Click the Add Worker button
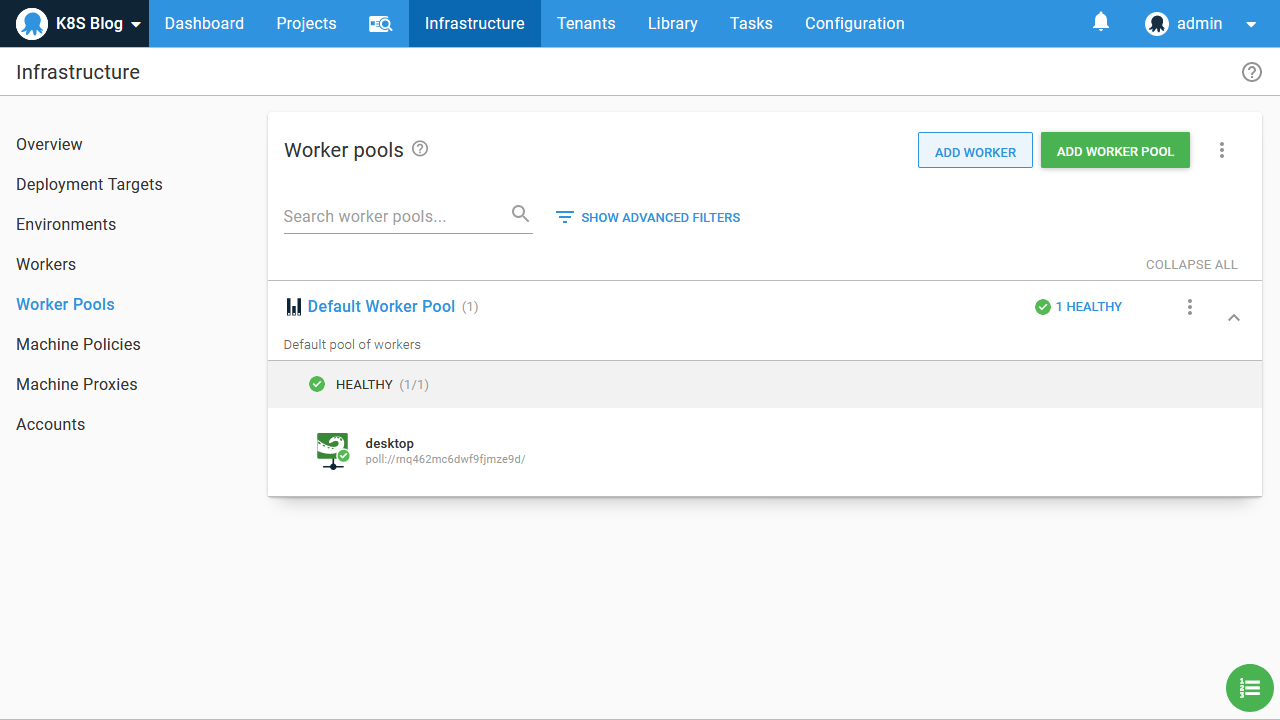 pyautogui.click(x=974, y=151)
